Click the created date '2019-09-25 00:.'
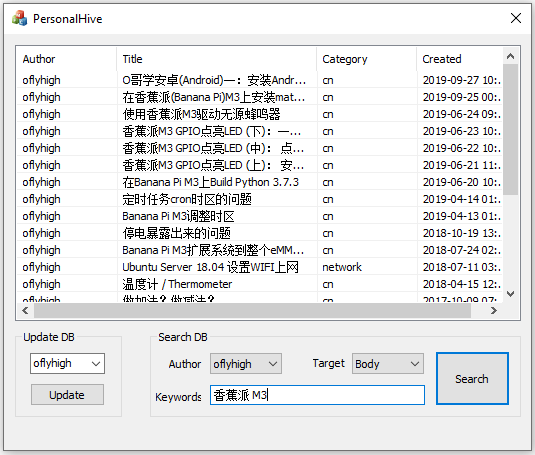The image size is (535, 455). [x=462, y=97]
